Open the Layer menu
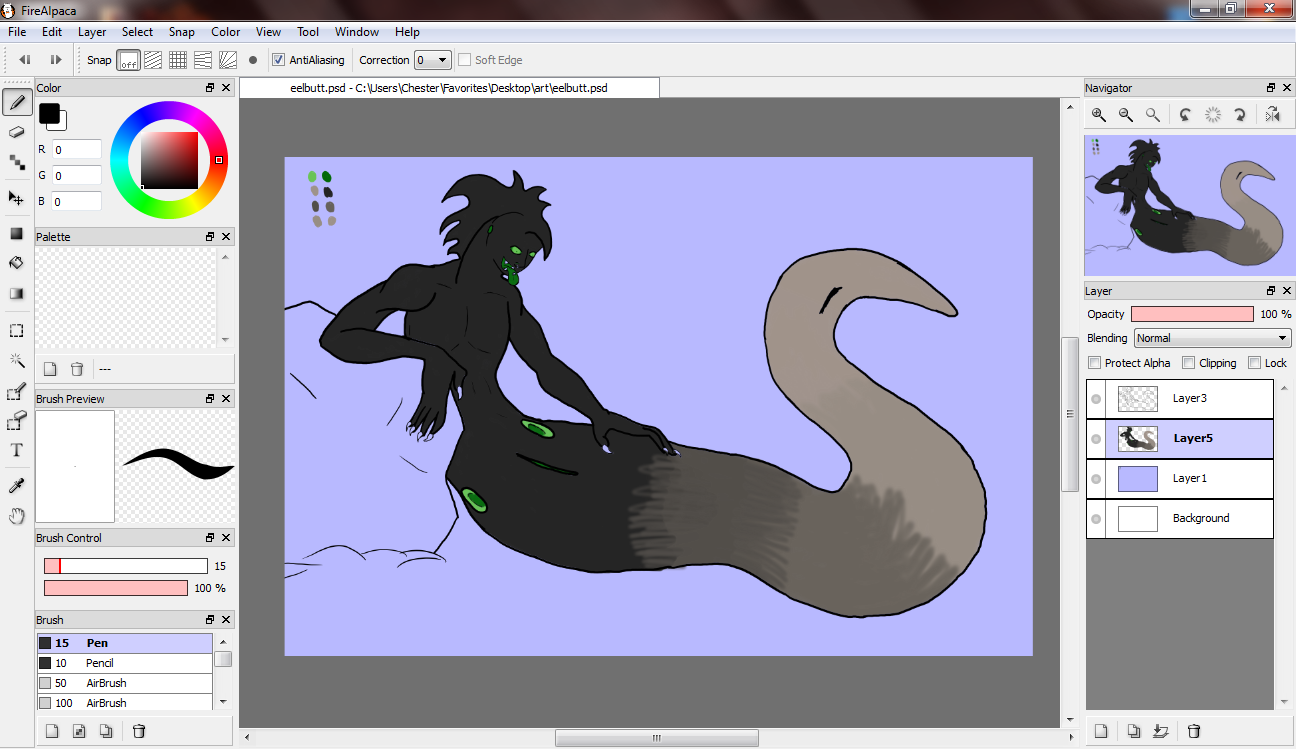 (92, 32)
